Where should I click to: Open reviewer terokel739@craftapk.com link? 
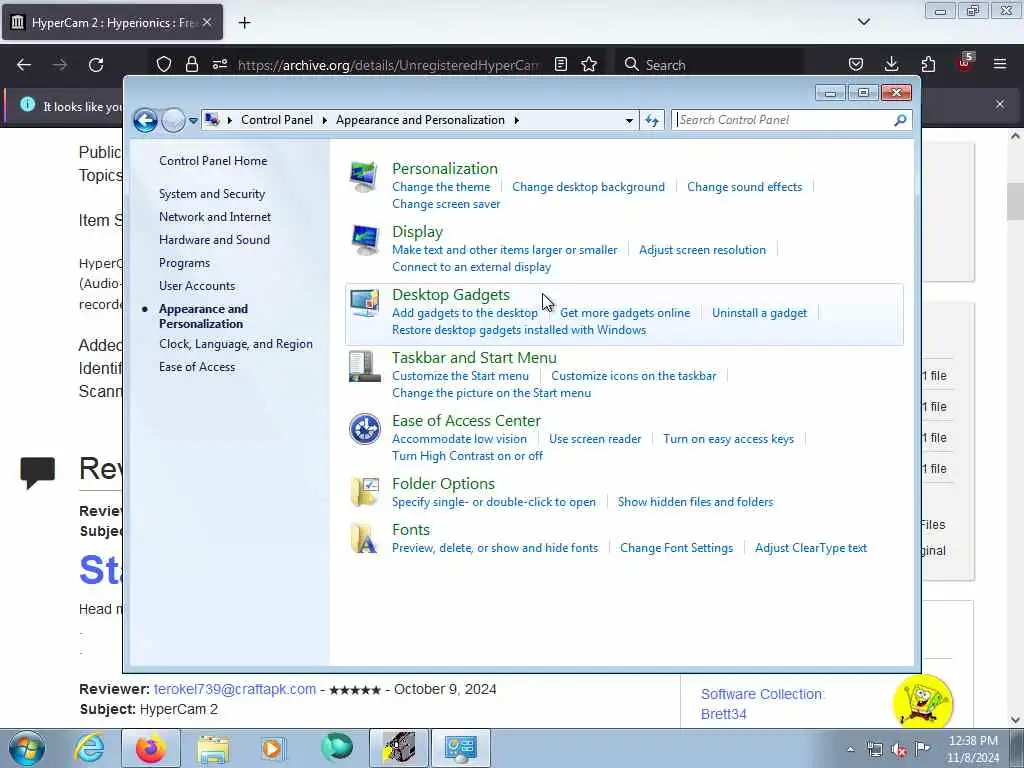(x=235, y=689)
